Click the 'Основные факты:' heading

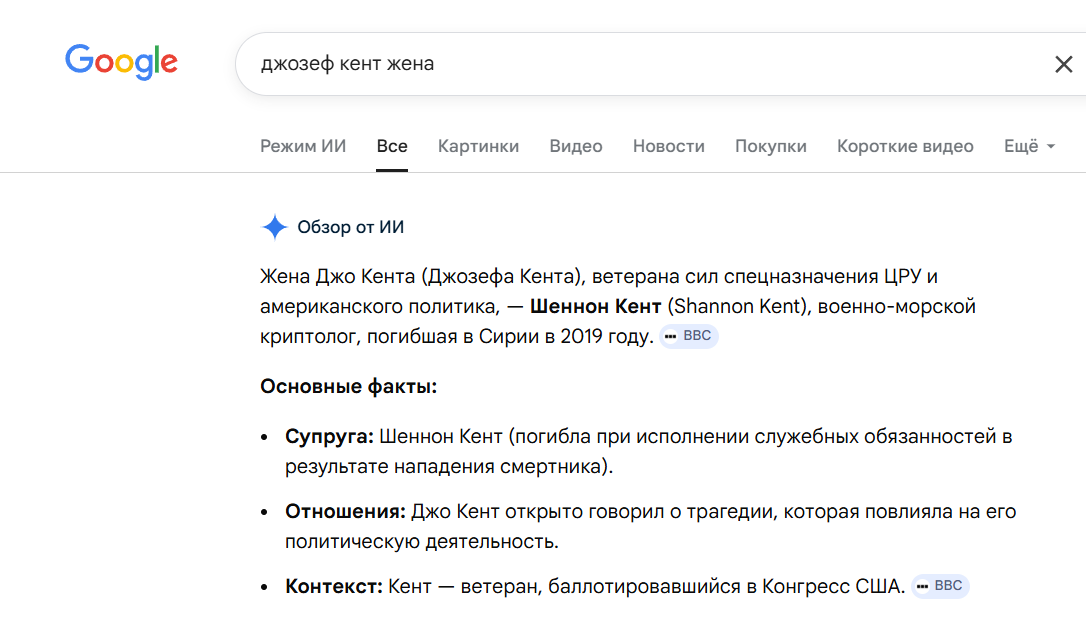[x=348, y=386]
